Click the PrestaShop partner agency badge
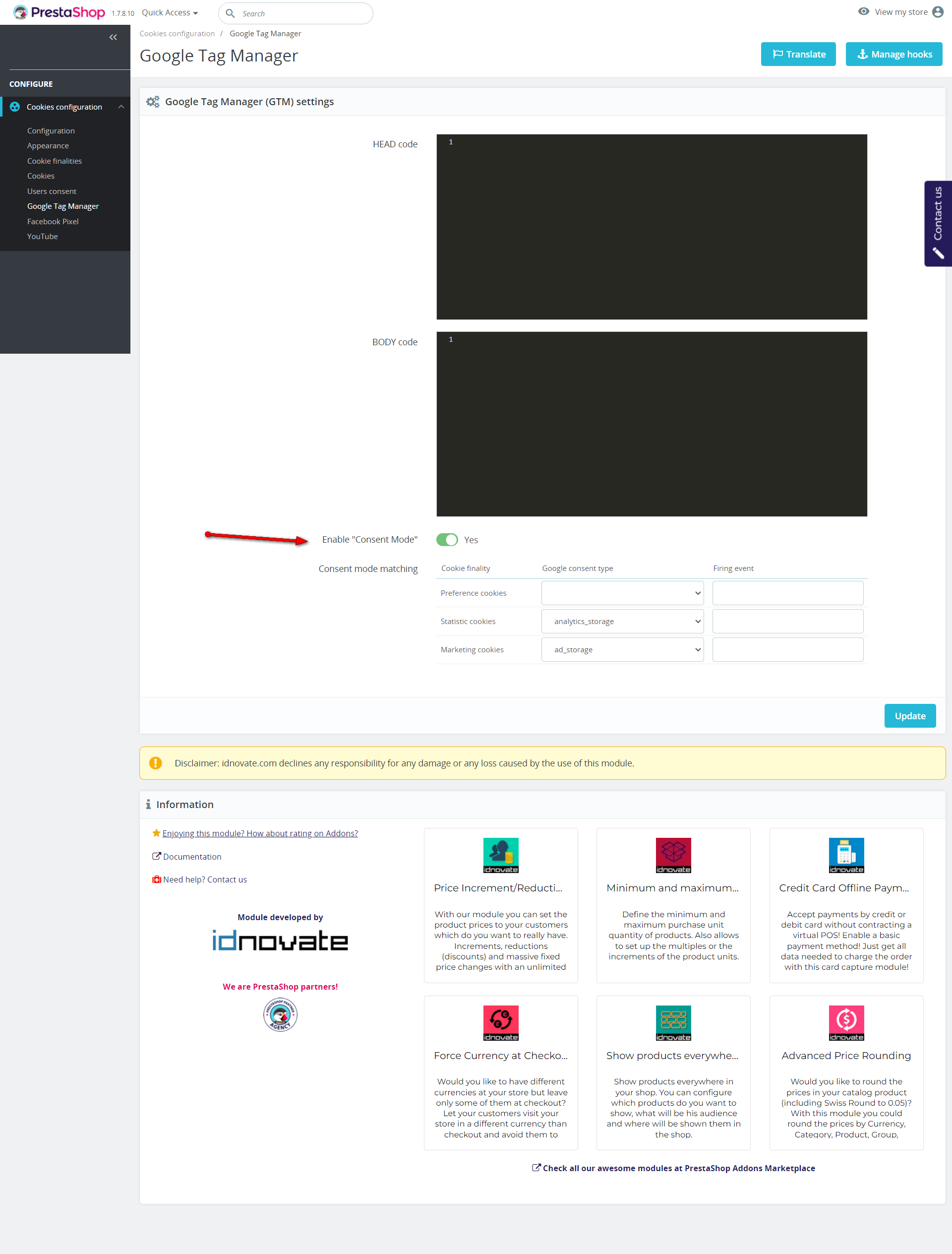Screen dimensions: 952x1254 280,1015
